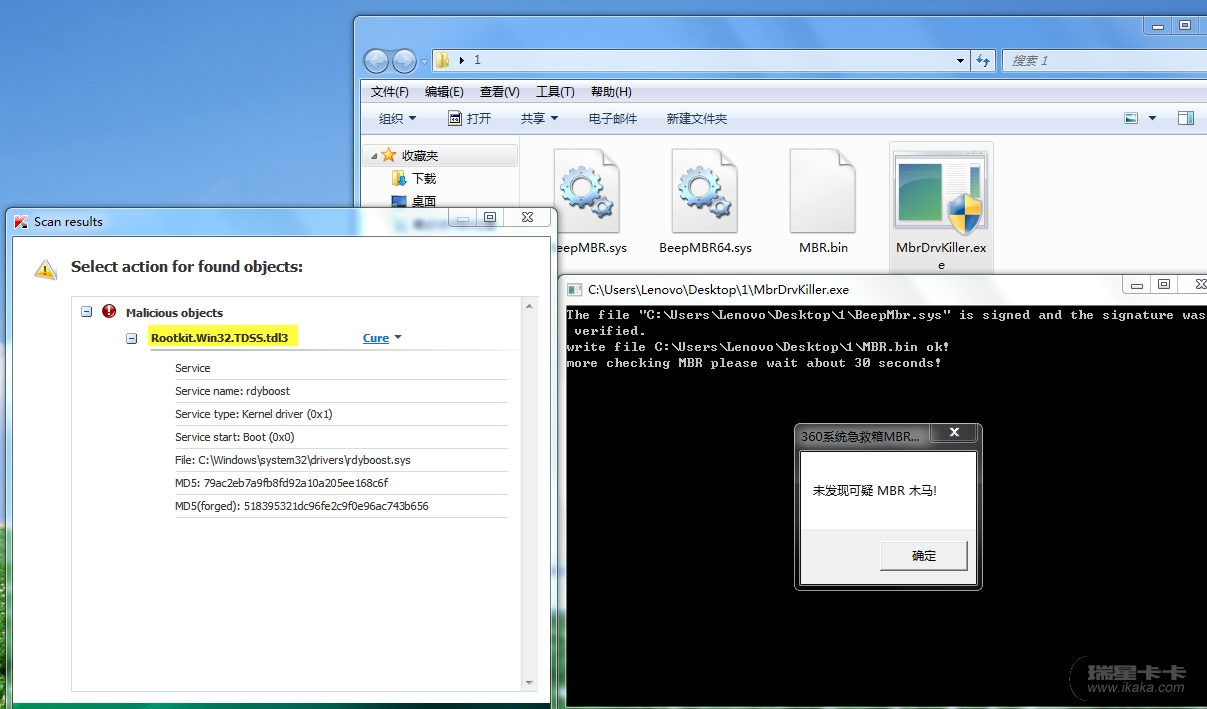Click the 新建文件夹 toolbar button

click(697, 118)
